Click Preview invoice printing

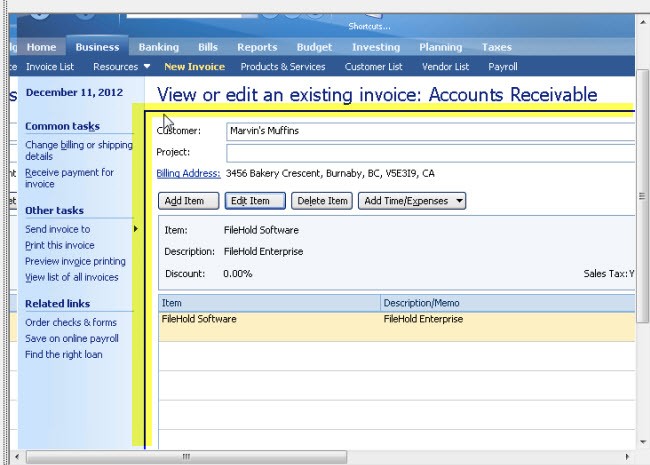coord(75,262)
